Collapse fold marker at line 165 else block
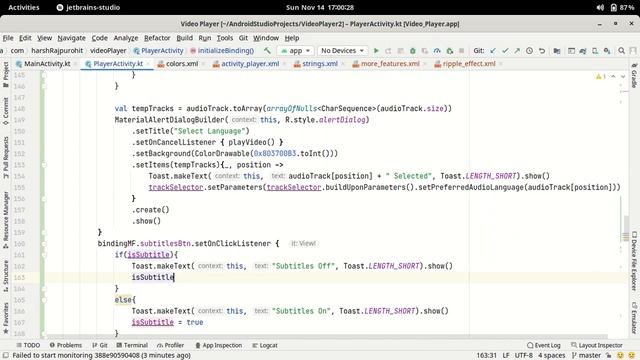Viewport: 640px width, 360px height. 44,300
